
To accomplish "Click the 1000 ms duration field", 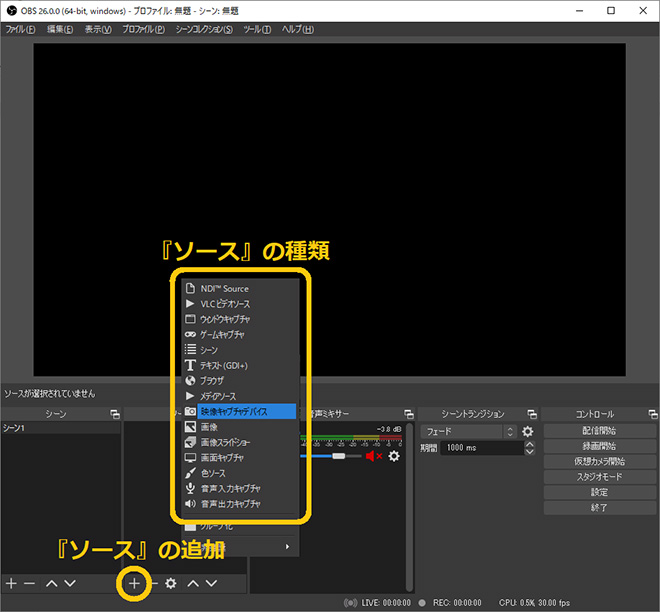I will (x=482, y=448).
